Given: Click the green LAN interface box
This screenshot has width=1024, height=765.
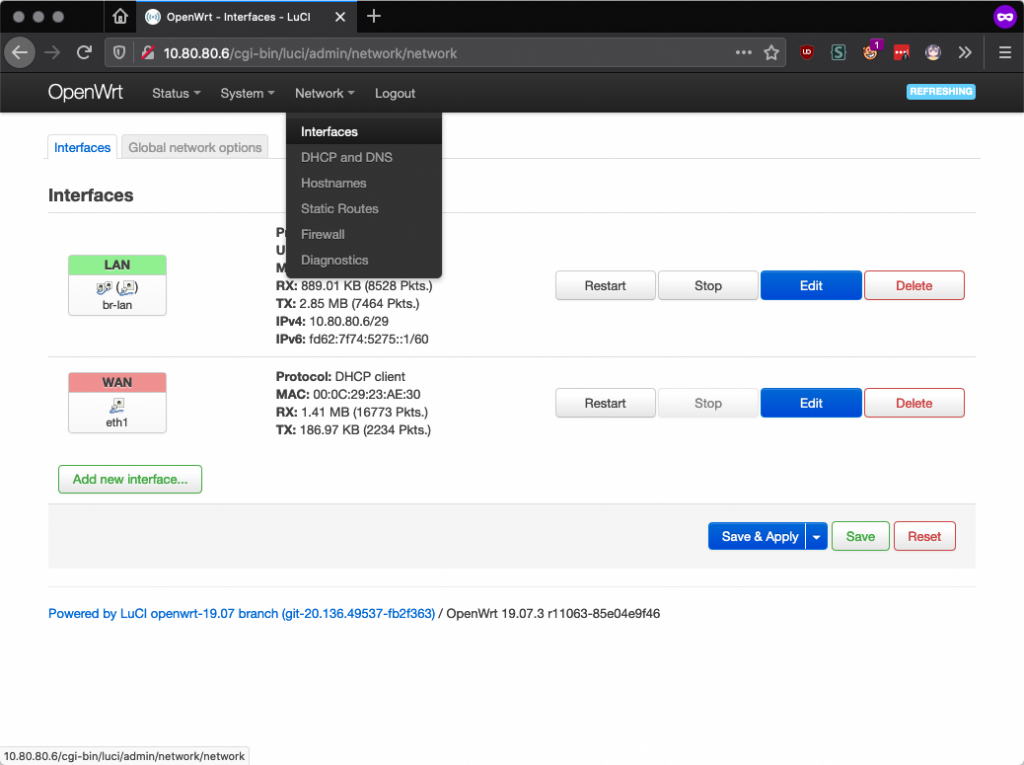Looking at the screenshot, I should pos(117,285).
